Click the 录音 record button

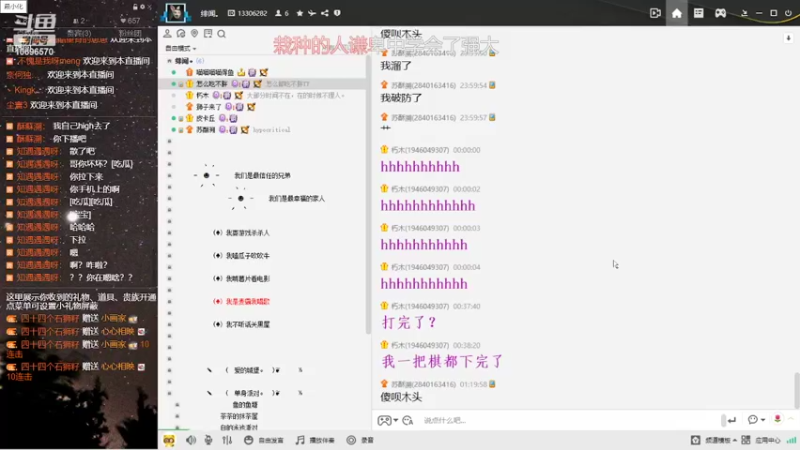click(360, 440)
